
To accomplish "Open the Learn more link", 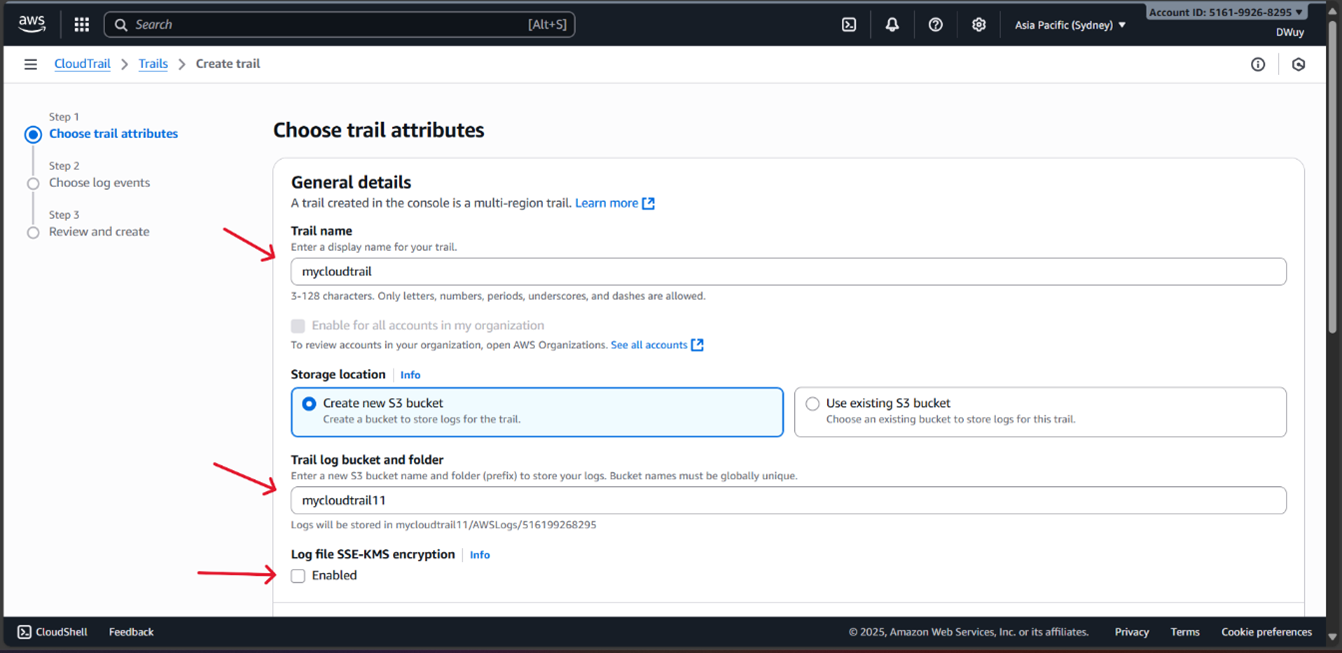I will click(x=606, y=203).
